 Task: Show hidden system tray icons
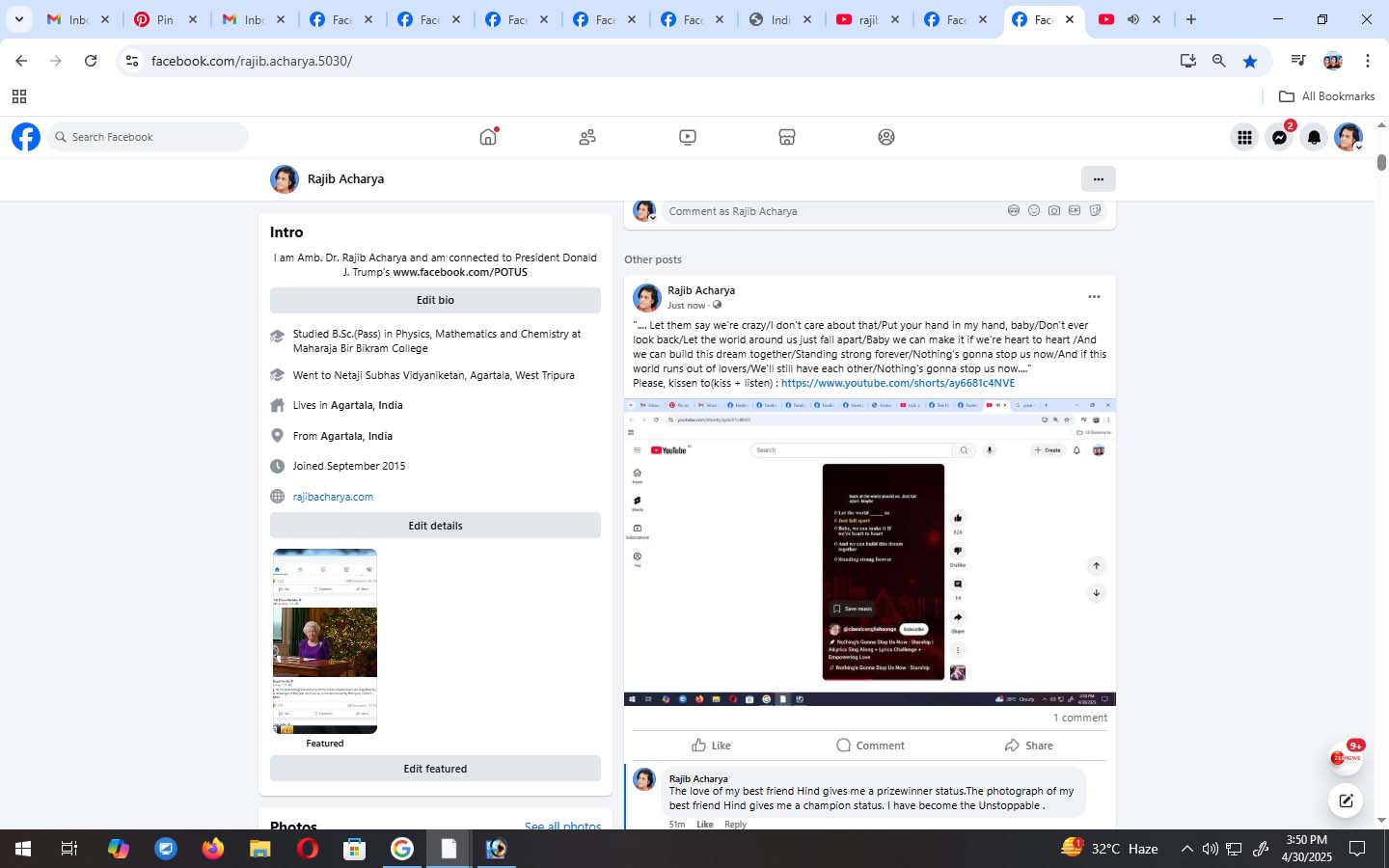1186,849
